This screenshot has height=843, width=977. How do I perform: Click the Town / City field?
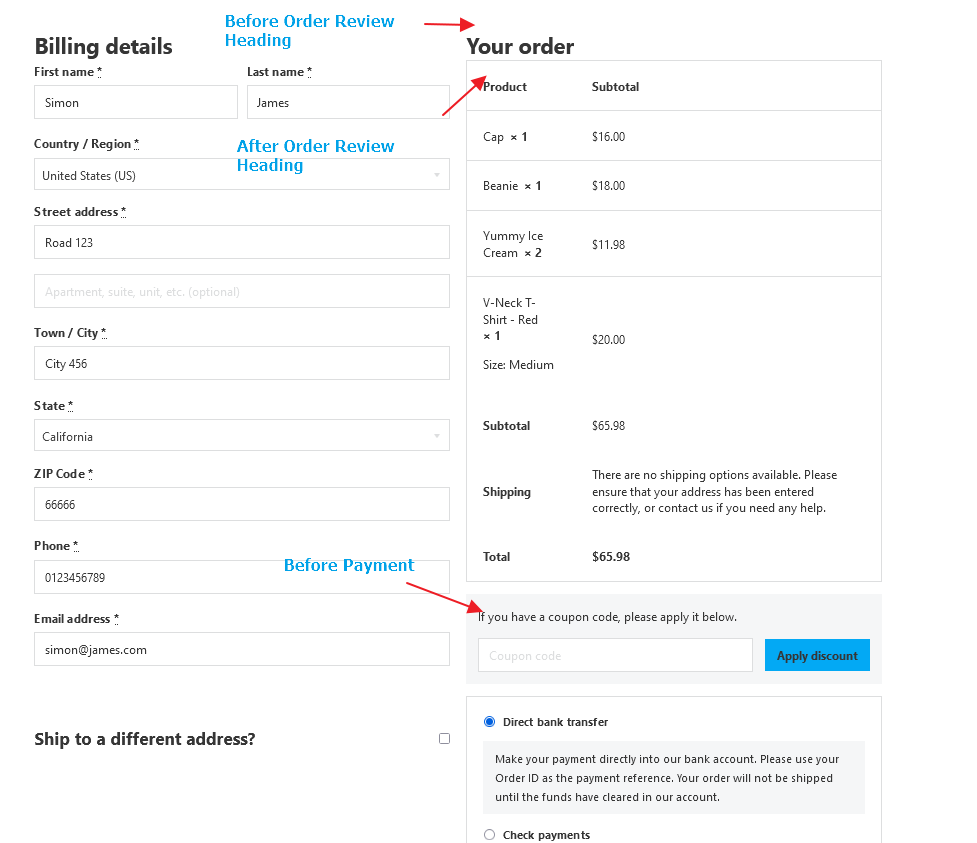click(x=241, y=363)
